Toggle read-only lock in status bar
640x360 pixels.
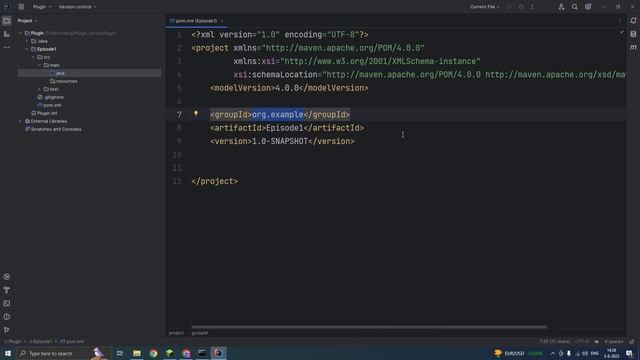[631, 342]
